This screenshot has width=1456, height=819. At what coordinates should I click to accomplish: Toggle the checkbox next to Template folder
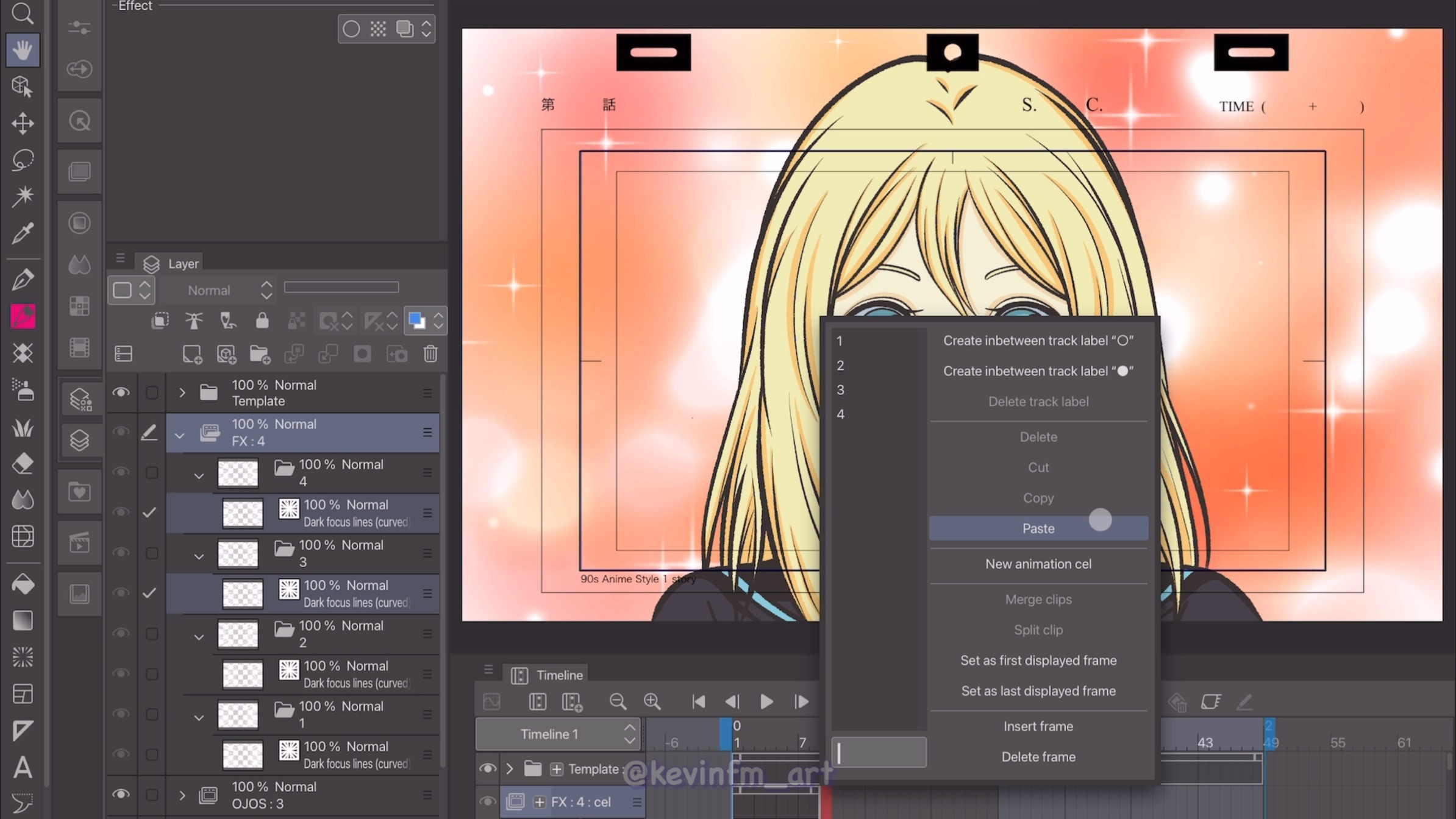152,392
